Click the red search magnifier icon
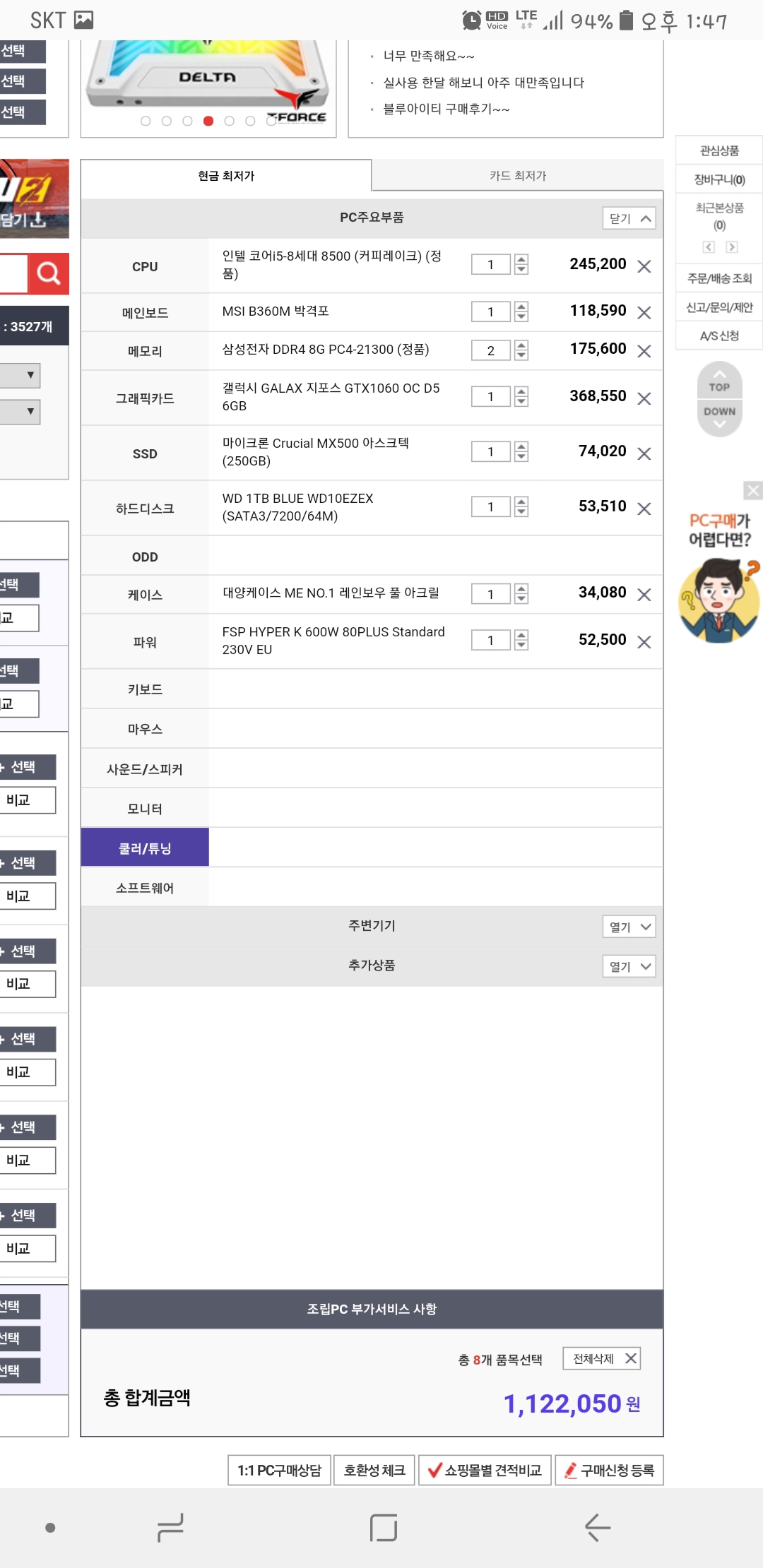The image size is (763, 1568). (48, 273)
